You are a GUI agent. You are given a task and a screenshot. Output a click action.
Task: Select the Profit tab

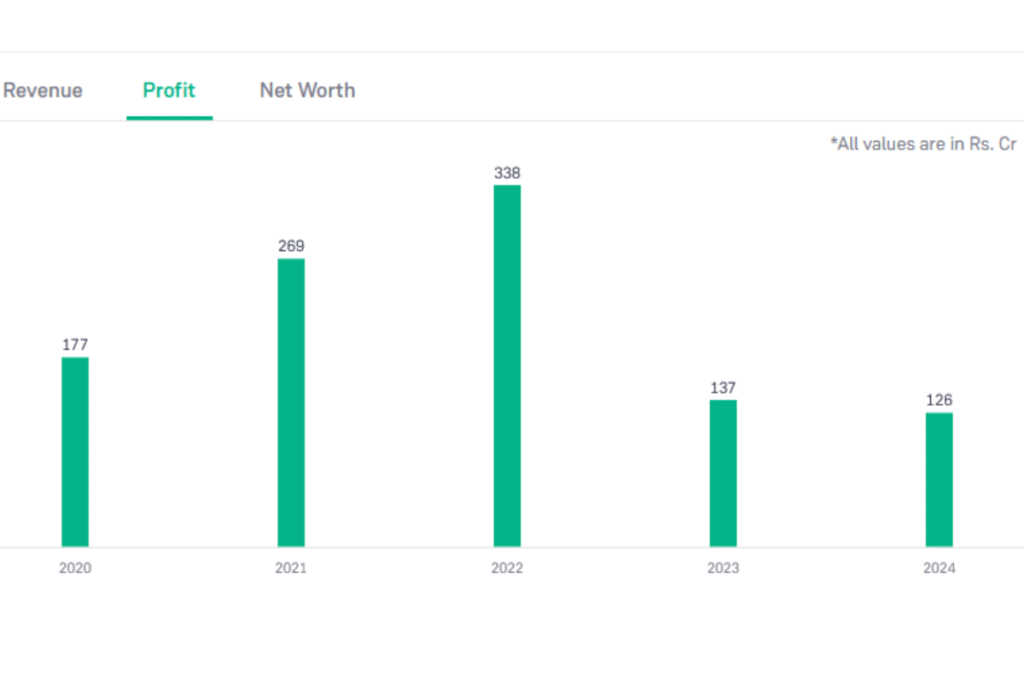tap(169, 90)
